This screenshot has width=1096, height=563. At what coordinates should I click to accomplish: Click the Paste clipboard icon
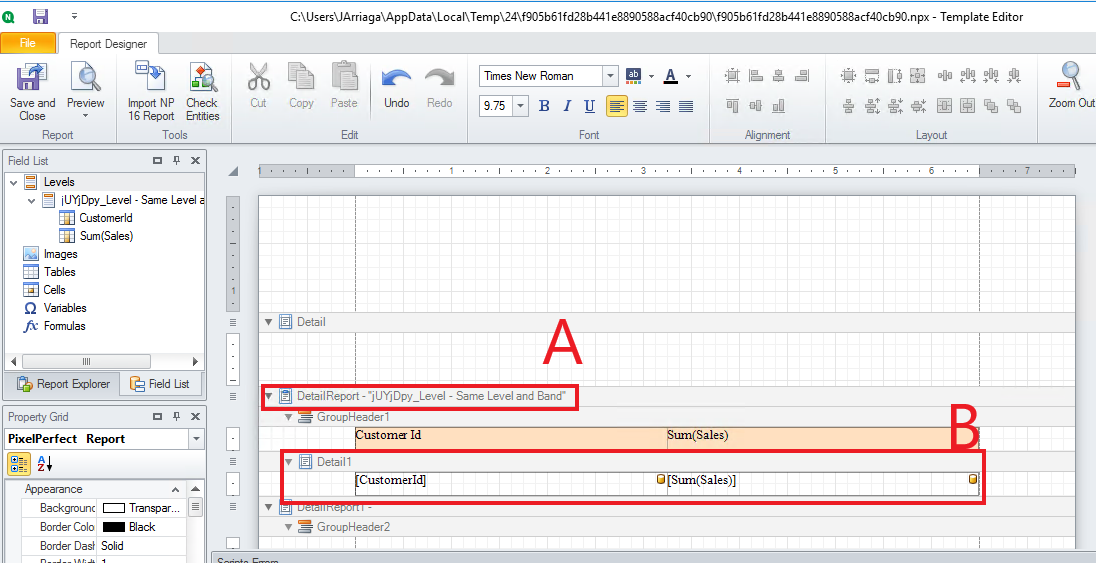[344, 76]
